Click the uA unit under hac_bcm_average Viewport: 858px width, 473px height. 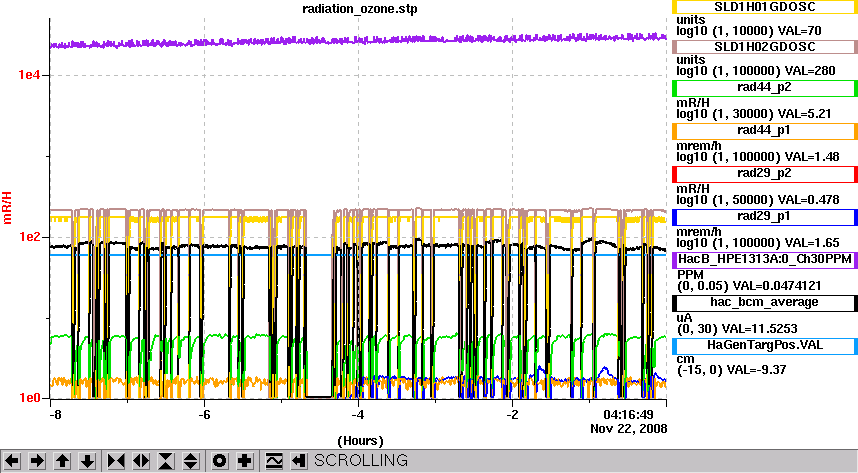tap(685, 318)
